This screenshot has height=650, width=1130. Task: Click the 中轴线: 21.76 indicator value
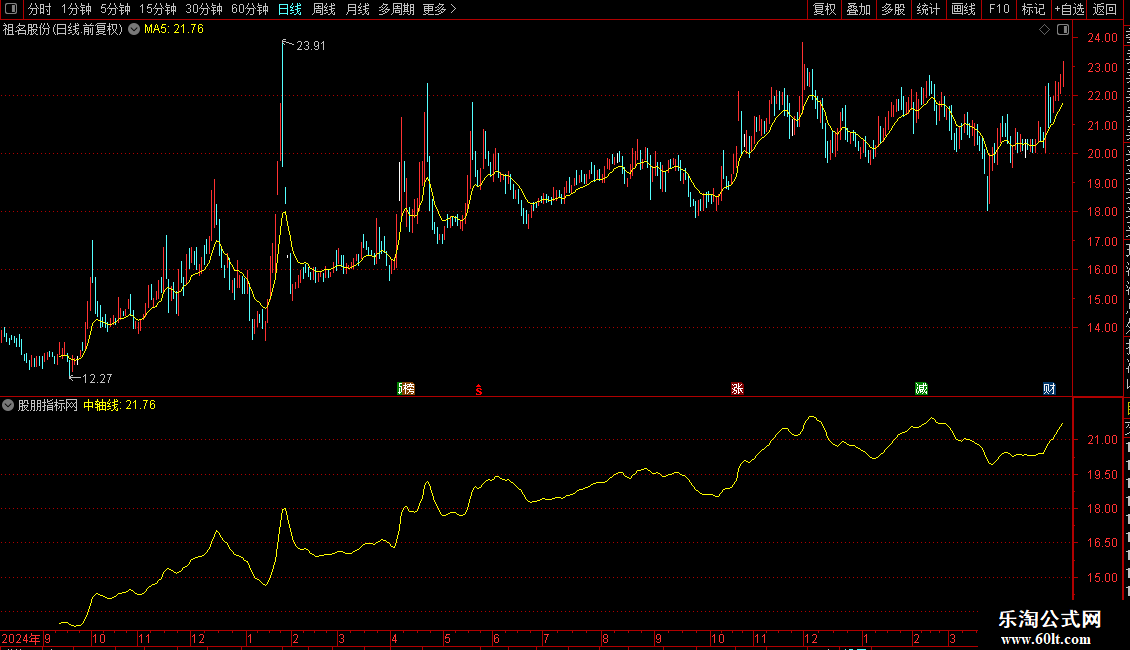(119, 405)
